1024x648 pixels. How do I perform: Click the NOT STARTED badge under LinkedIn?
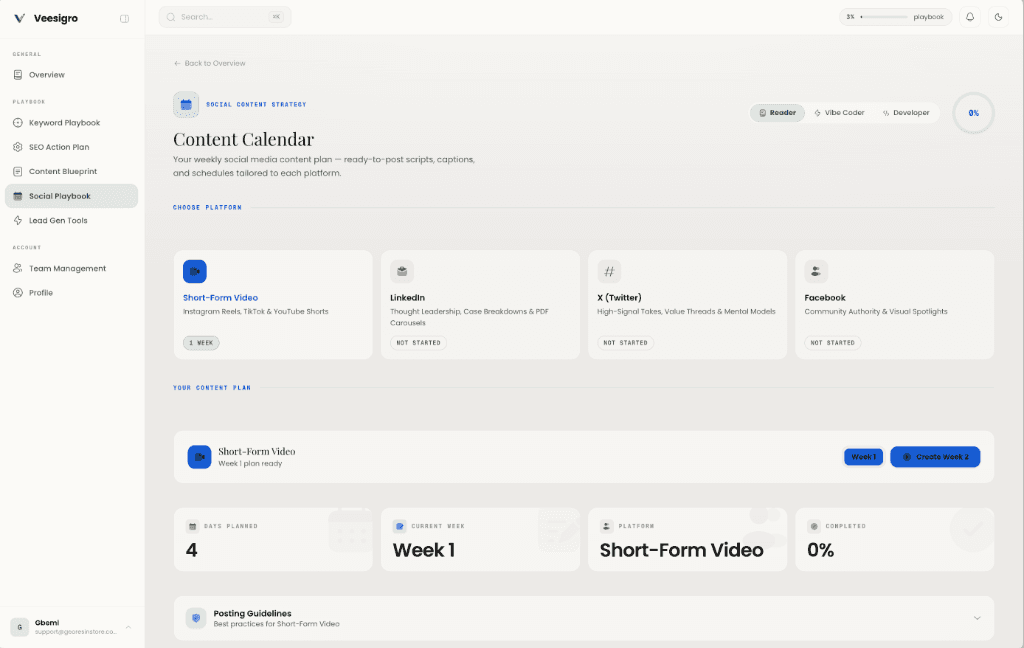pyautogui.click(x=419, y=343)
